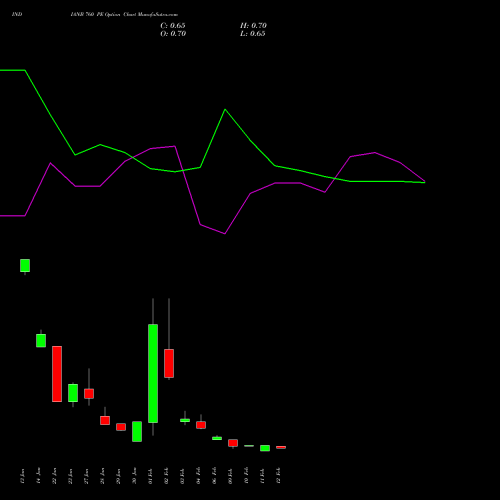The height and width of the screenshot is (500, 500).
Task: Click the '27 Jan' date axis label
Action: tap(87, 476)
